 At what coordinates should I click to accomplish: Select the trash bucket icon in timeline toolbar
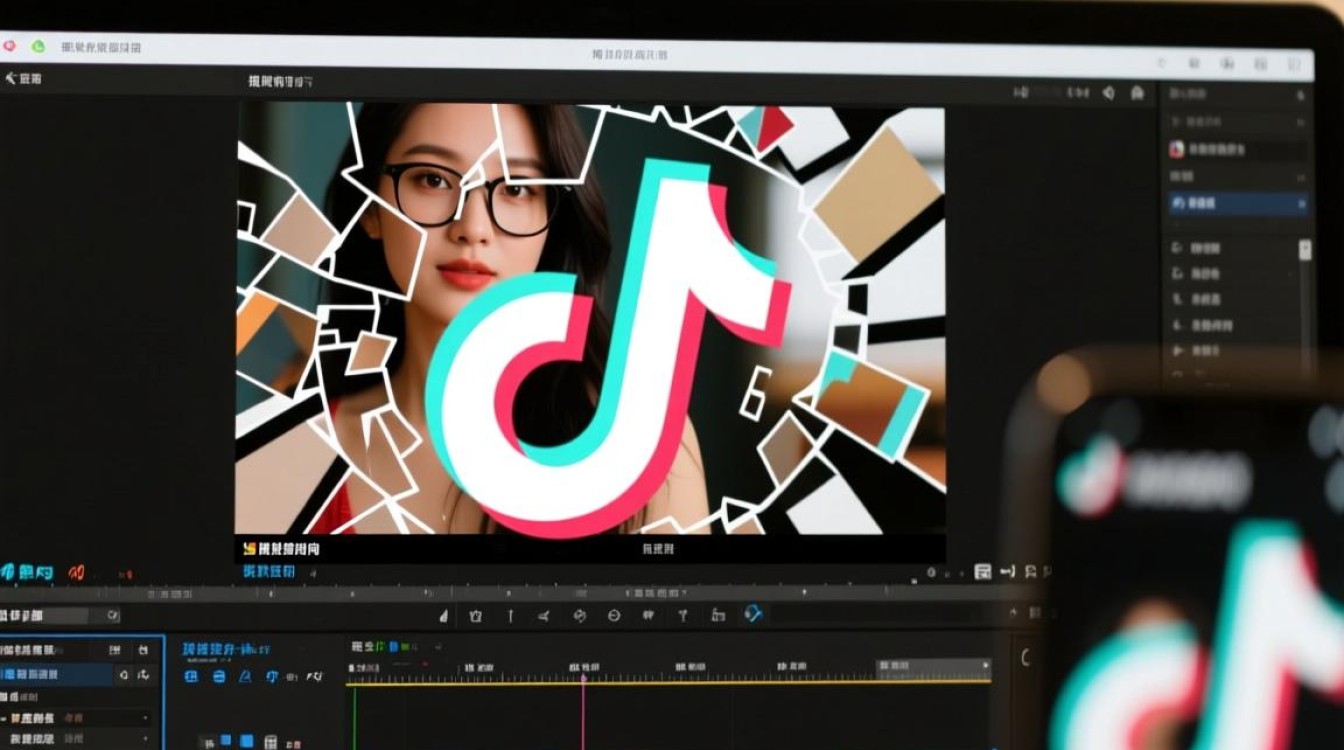476,616
